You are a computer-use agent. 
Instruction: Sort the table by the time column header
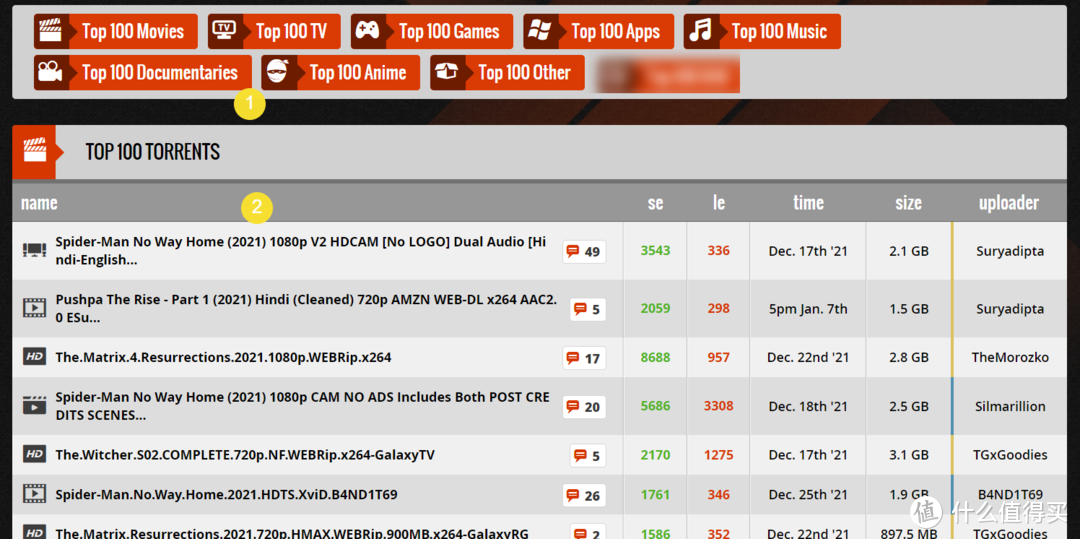(x=808, y=203)
